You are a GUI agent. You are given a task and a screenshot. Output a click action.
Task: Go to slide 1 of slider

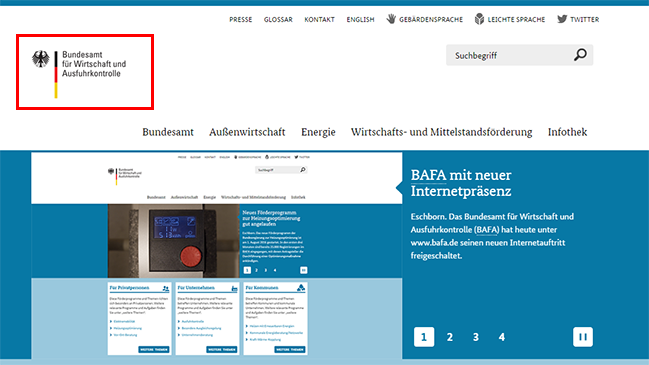[424, 337]
